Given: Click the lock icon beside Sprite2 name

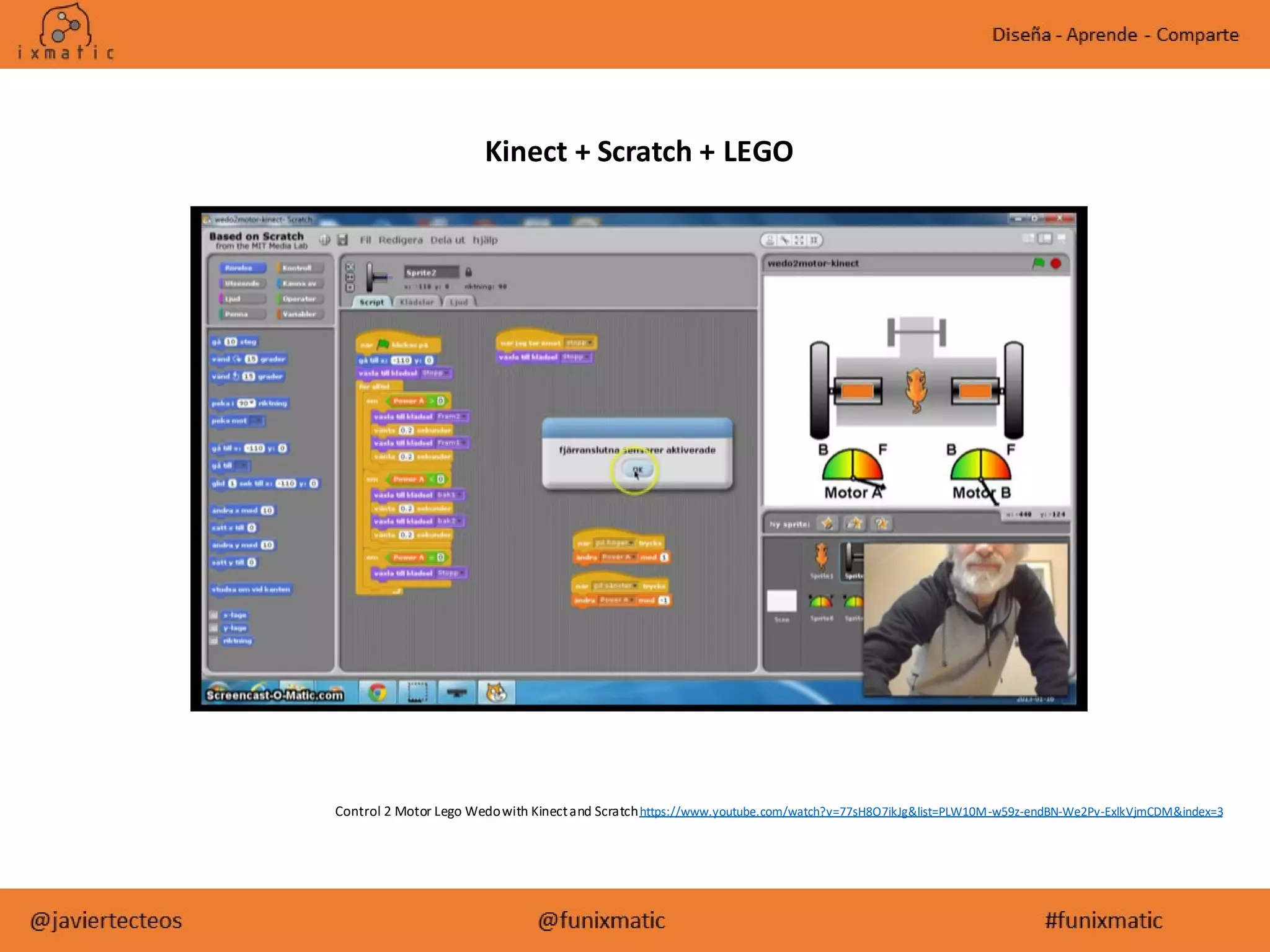Looking at the screenshot, I should pyautogui.click(x=469, y=272).
